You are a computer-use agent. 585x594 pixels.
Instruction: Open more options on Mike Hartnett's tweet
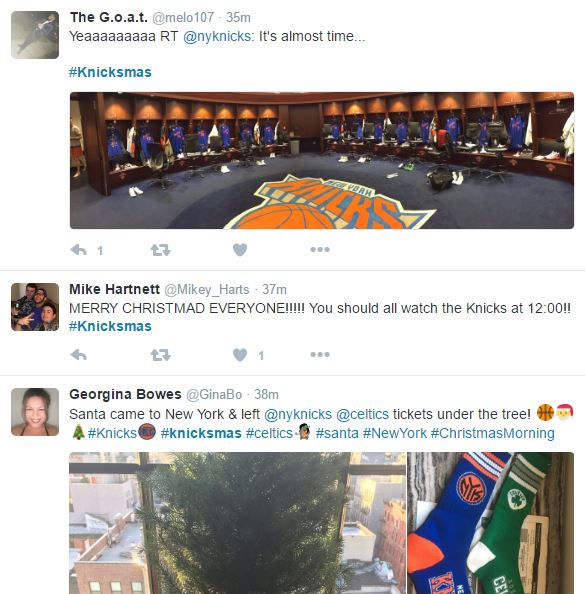320,354
